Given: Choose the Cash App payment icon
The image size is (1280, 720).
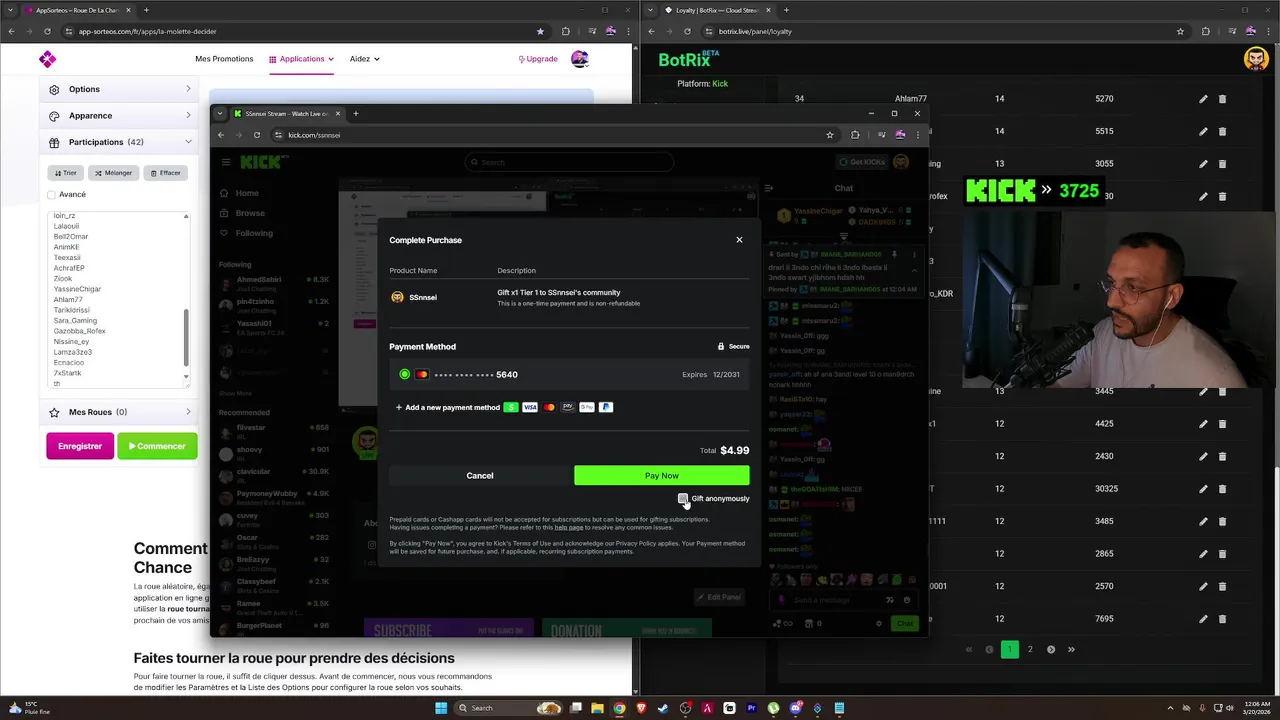Looking at the screenshot, I should coord(511,407).
